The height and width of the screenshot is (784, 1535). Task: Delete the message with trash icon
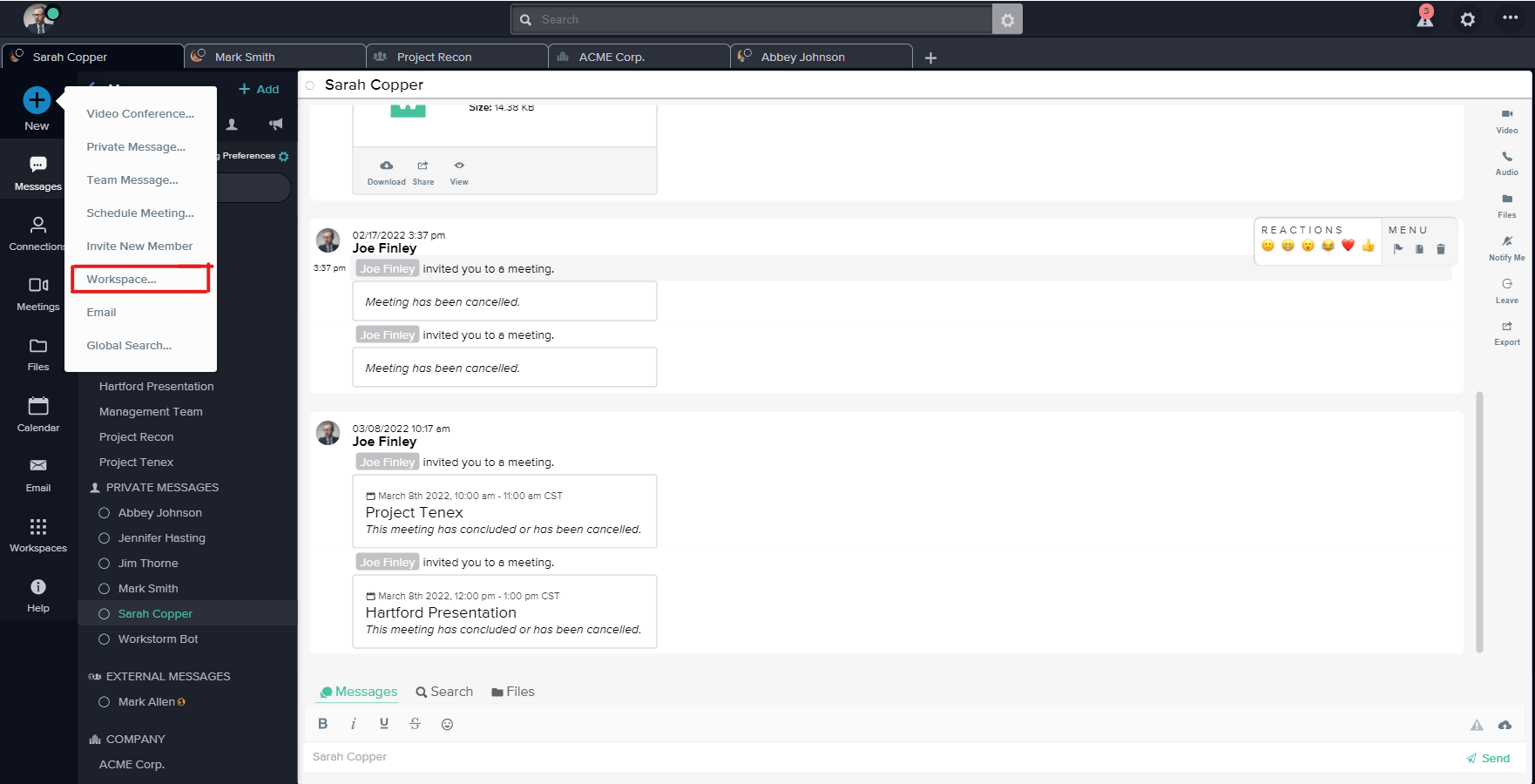(1441, 248)
